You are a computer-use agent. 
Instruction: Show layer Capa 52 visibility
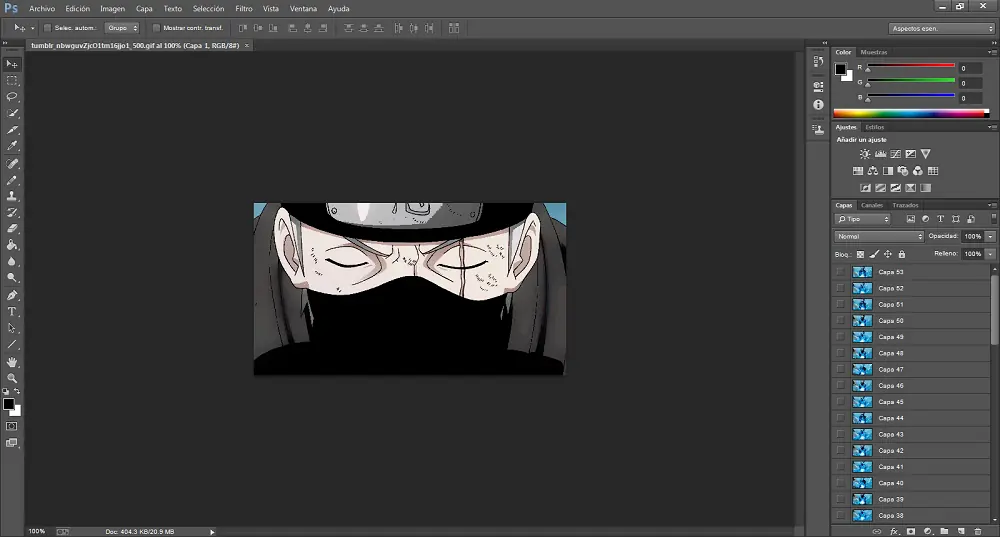click(x=841, y=288)
